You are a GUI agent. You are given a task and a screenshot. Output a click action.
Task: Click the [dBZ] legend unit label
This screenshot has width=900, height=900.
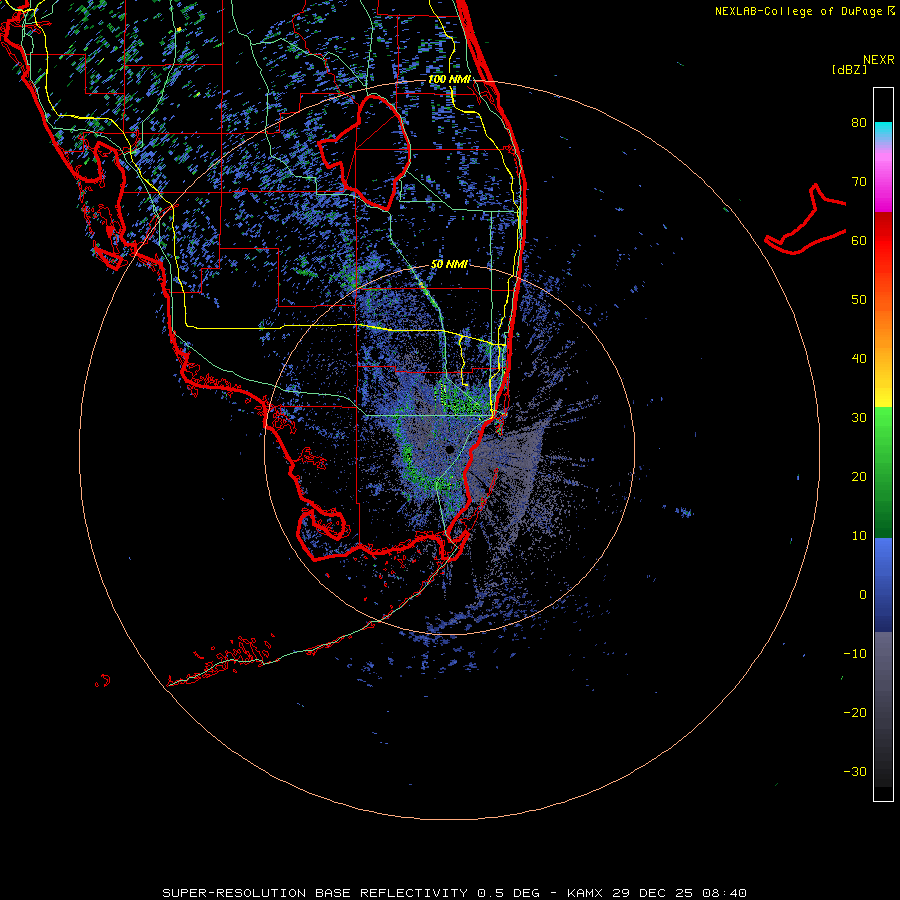pos(849,69)
